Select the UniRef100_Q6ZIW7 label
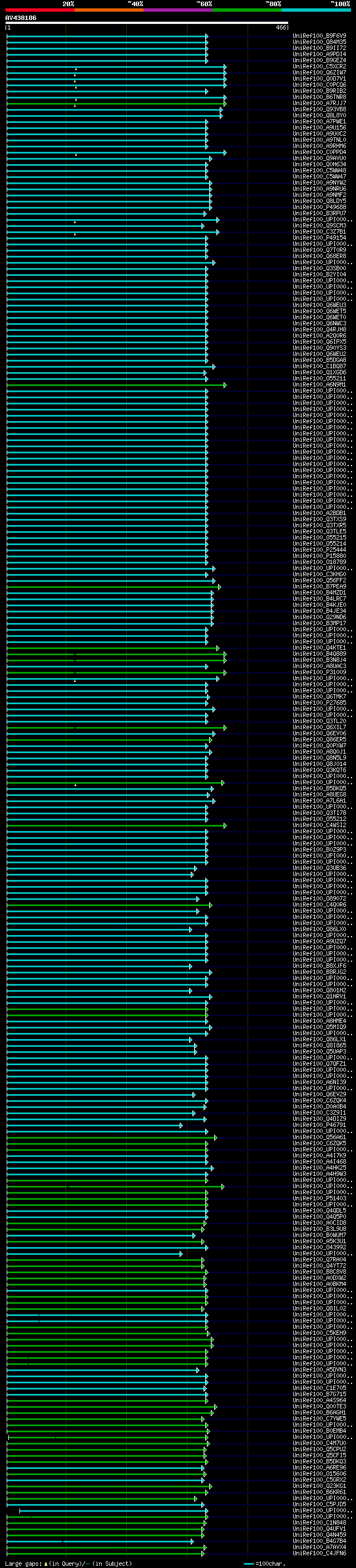 319,72
